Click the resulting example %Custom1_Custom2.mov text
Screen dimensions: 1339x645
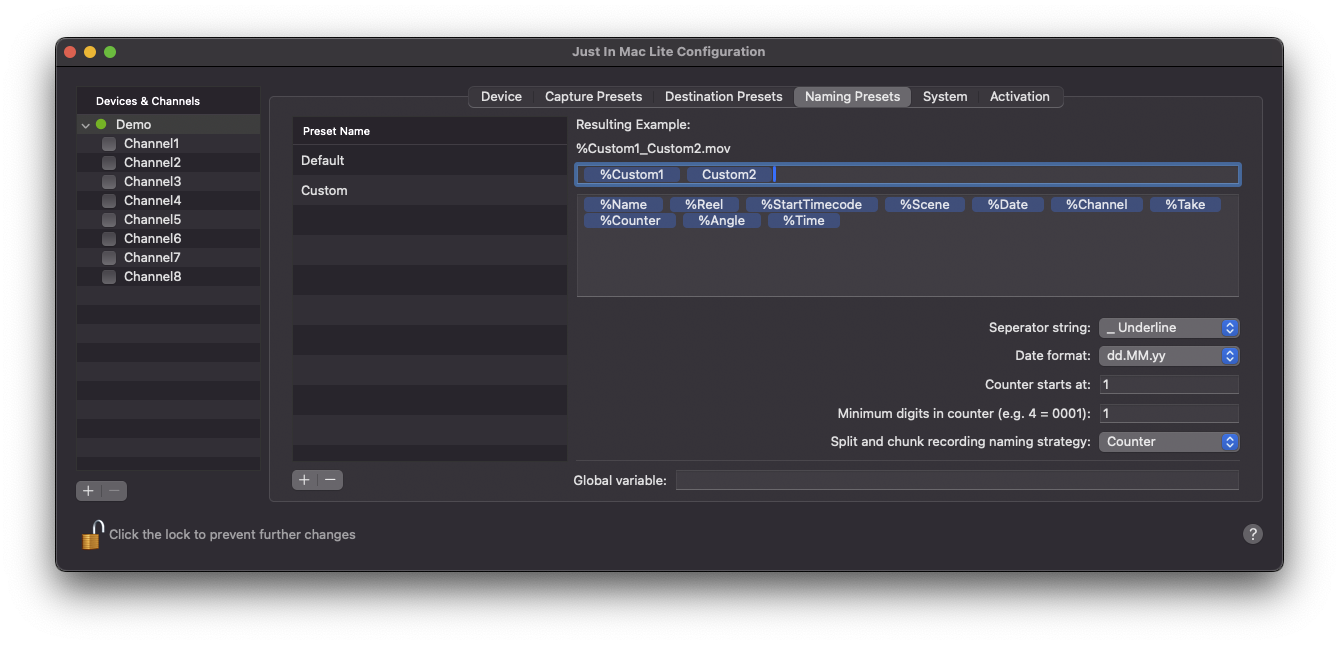coord(653,148)
